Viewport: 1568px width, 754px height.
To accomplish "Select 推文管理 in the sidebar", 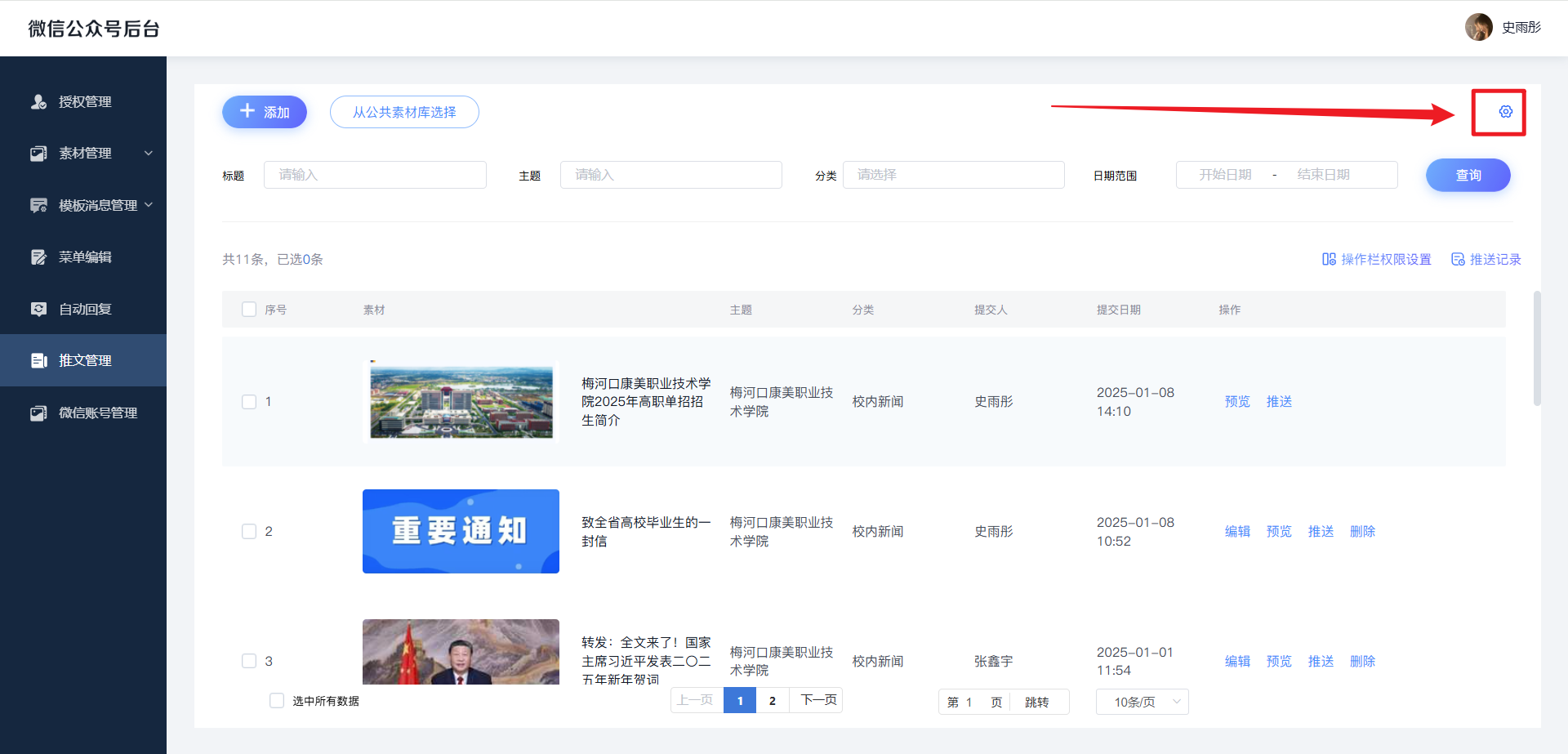I will (x=84, y=360).
